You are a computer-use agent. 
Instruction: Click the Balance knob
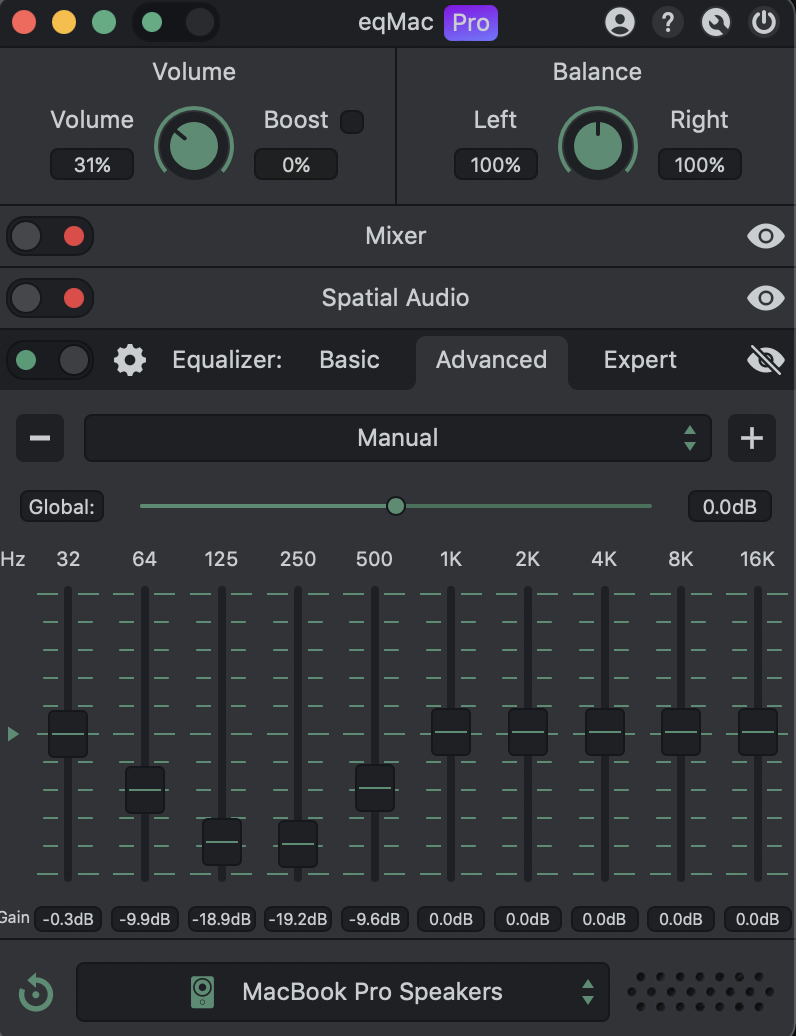[597, 145]
